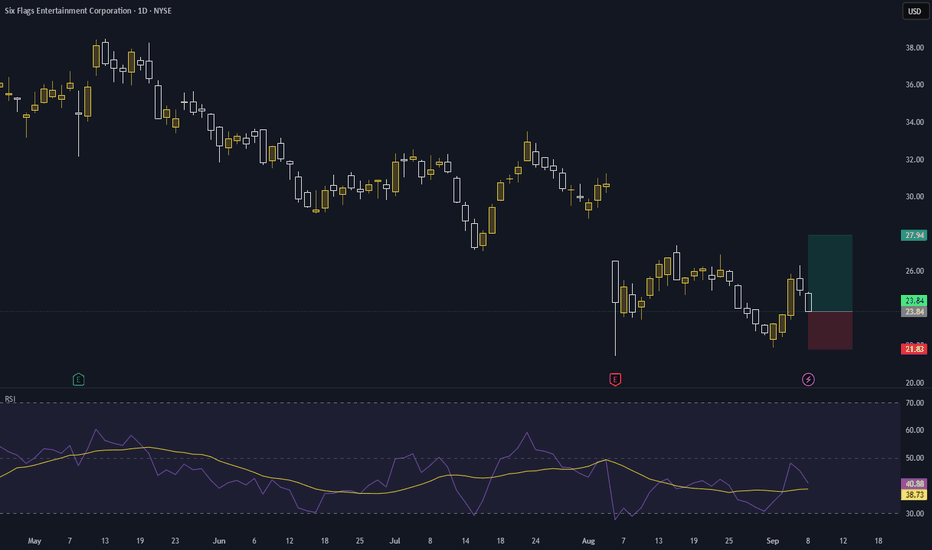Click the 26.00 price axis label
Viewport: 932px width, 550px height.
pos(914,271)
